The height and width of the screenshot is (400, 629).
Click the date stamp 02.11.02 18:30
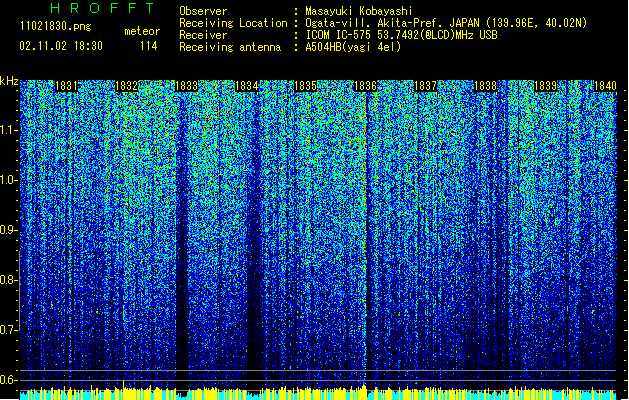coord(61,46)
